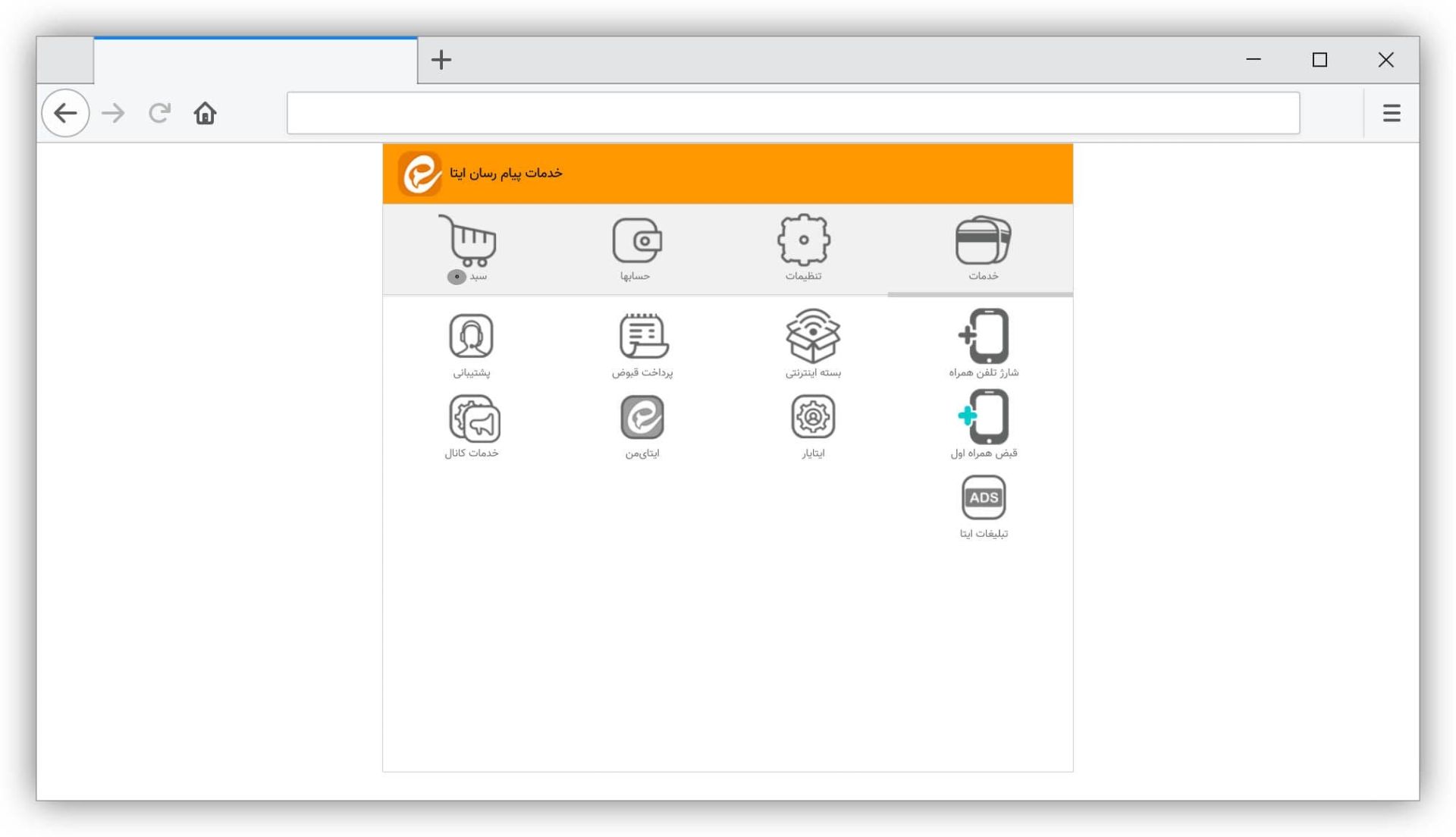Open the bill payment (پرداخت قبوض) icon
Viewport: 1456px width, 837px height.
coord(643,336)
